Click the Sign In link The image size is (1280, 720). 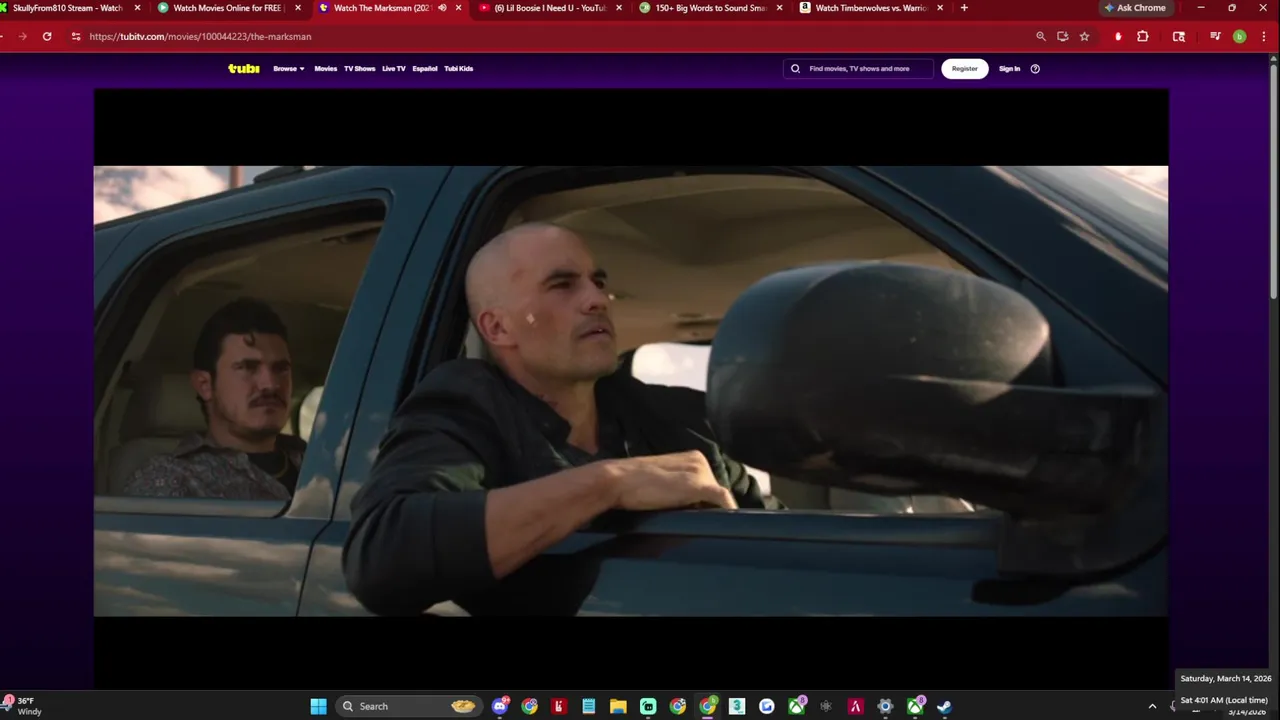(1010, 69)
